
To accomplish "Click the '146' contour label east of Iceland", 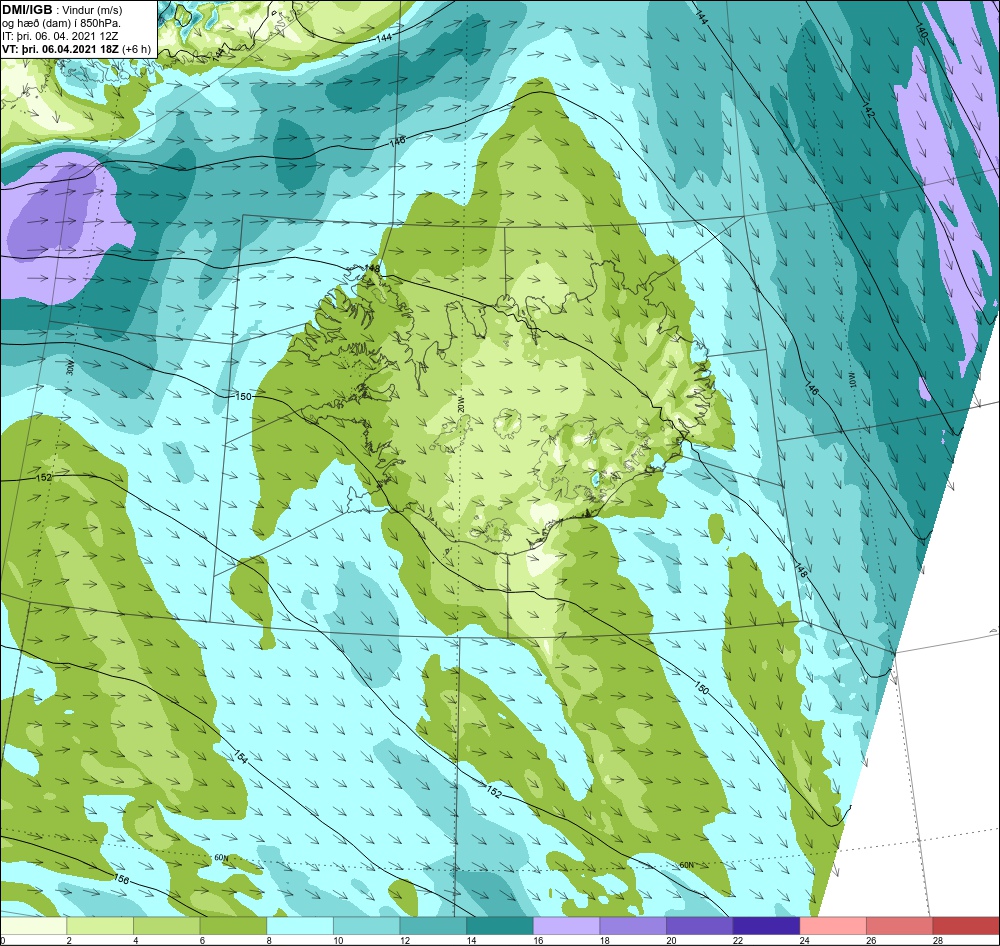I will (811, 387).
